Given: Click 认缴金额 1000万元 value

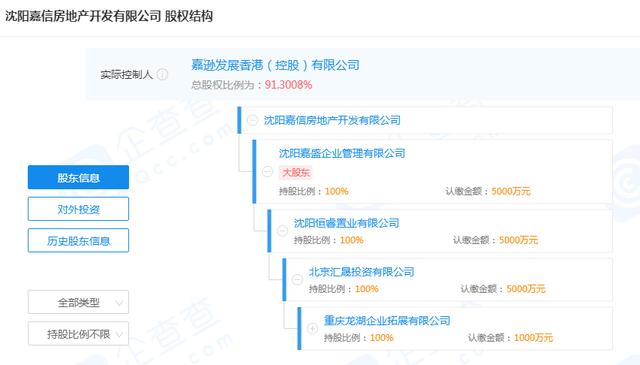Looking at the screenshot, I should pos(533,338).
